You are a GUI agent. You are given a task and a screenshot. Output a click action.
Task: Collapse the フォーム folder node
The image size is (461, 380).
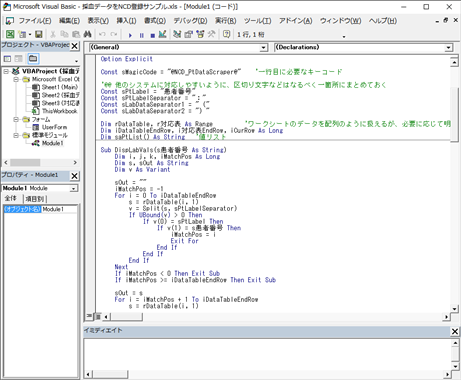coord(16,119)
